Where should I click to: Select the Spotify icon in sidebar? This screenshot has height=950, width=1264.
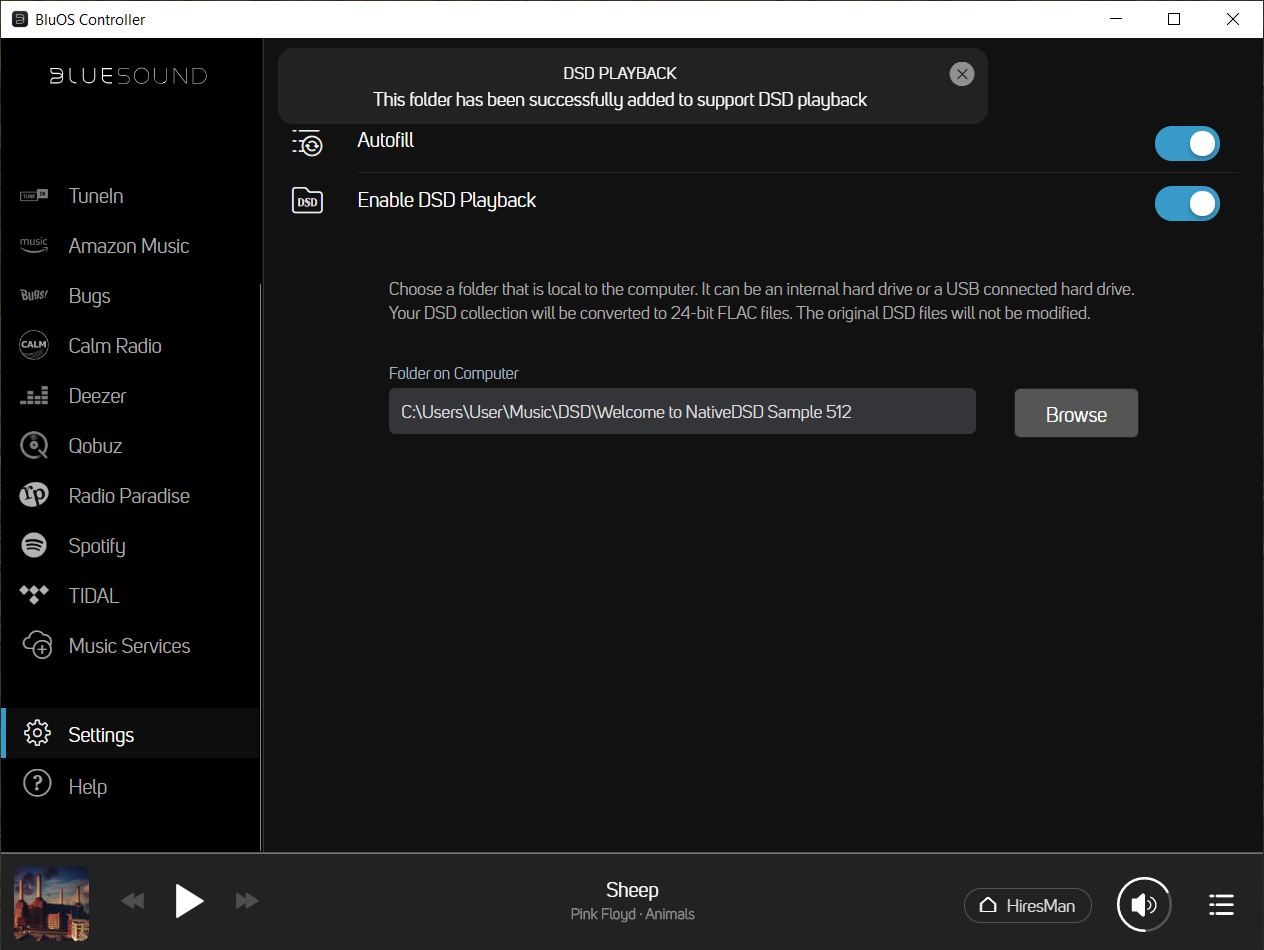(x=34, y=546)
